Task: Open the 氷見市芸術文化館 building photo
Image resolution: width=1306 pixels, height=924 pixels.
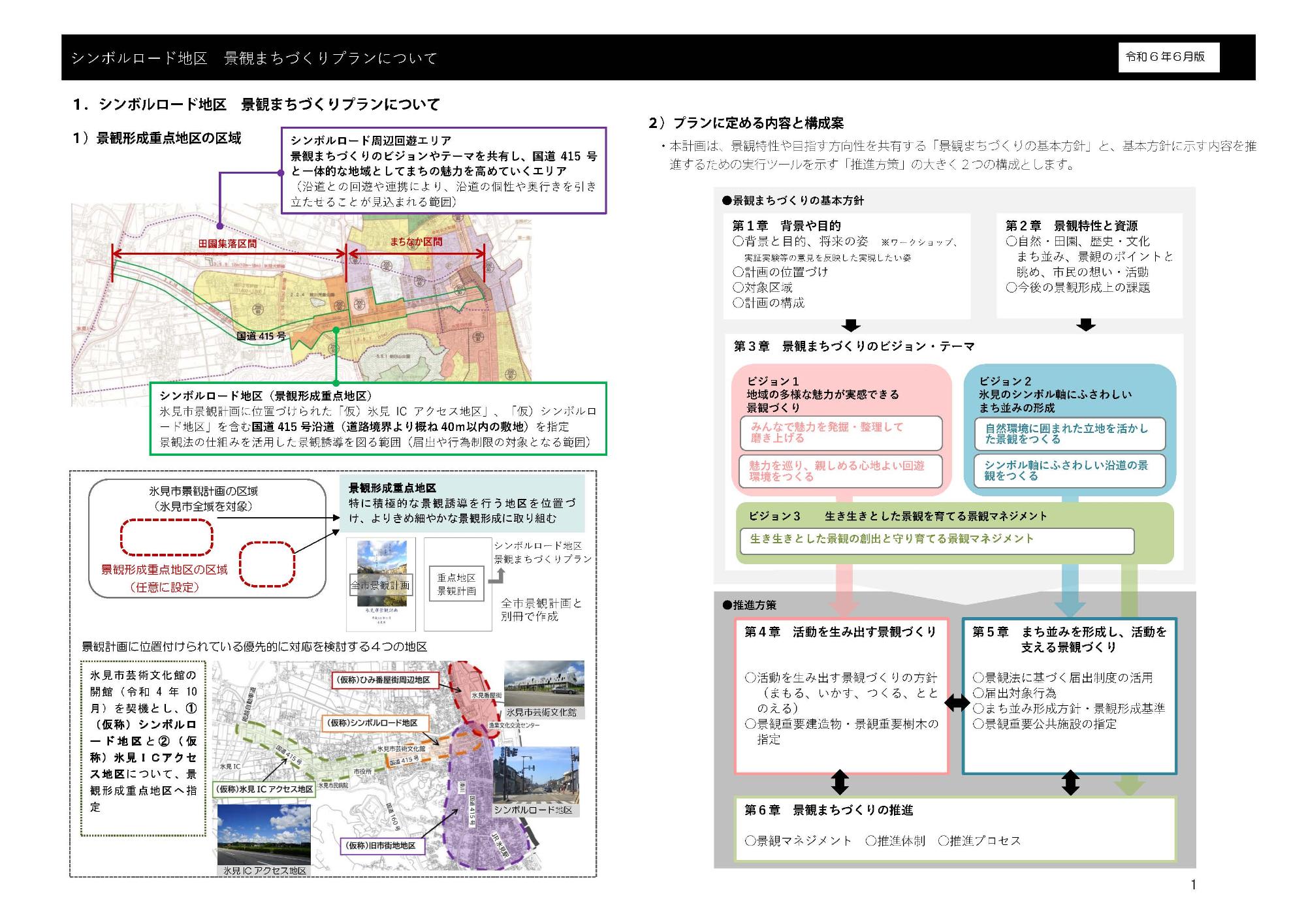Action: pyautogui.click(x=544, y=684)
